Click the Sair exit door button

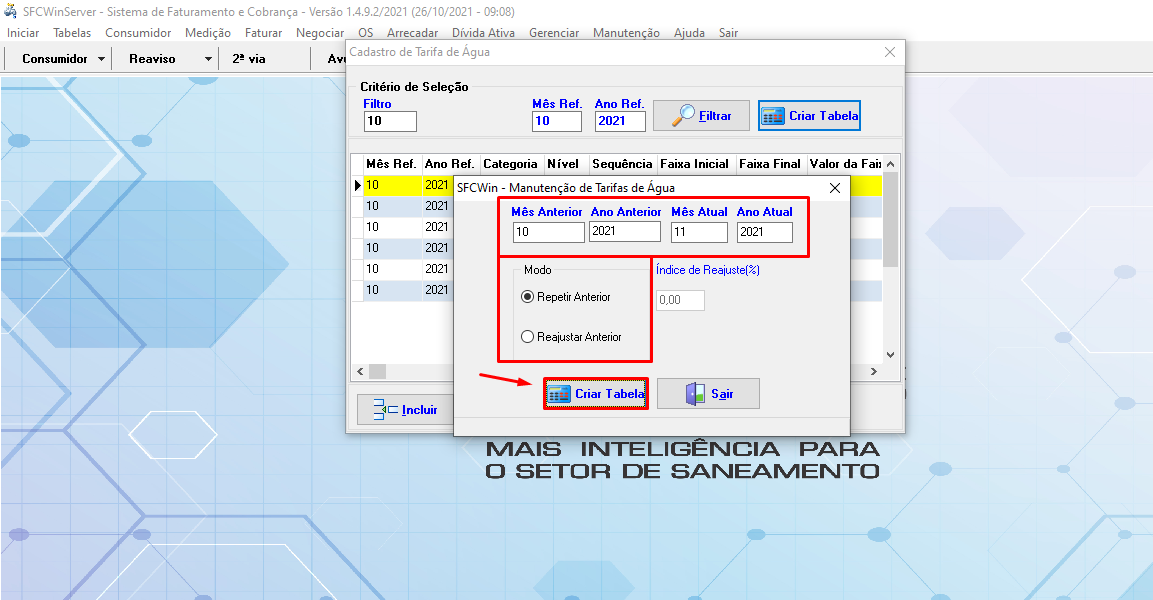[708, 394]
